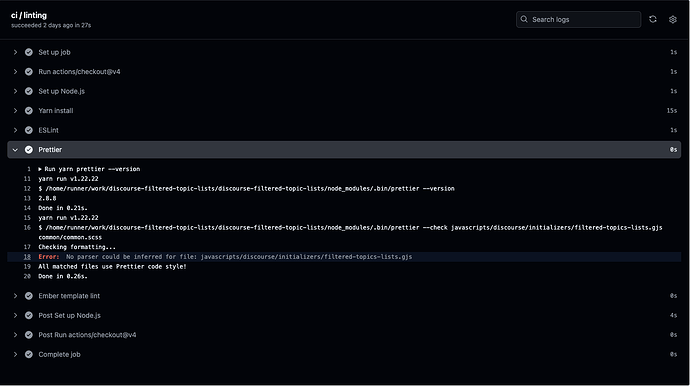690x386 pixels.
Task: Expand the 'Run yarn prettier --version' log group triangle
Action: (40, 169)
